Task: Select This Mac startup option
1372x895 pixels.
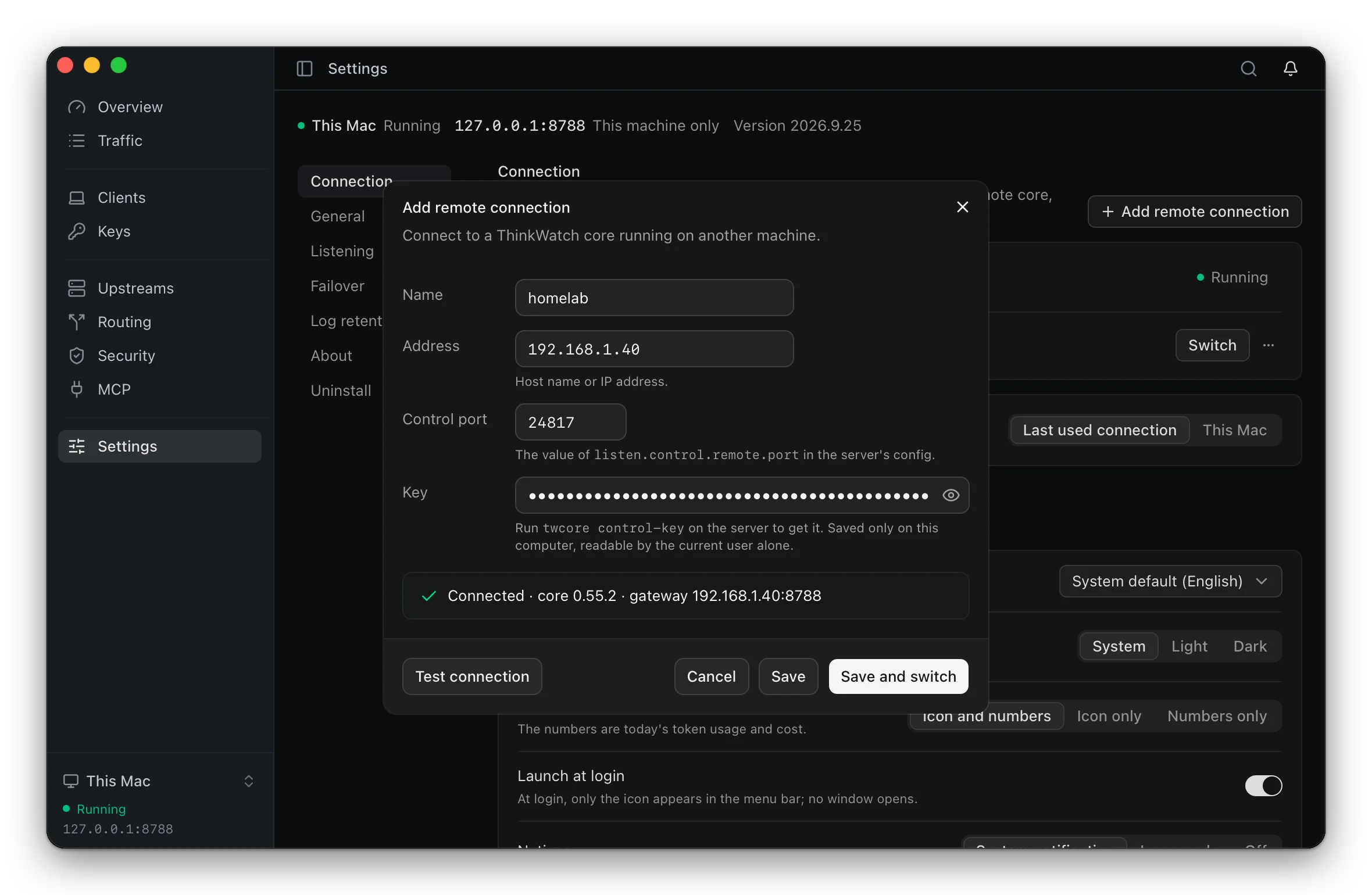Action: (1234, 430)
